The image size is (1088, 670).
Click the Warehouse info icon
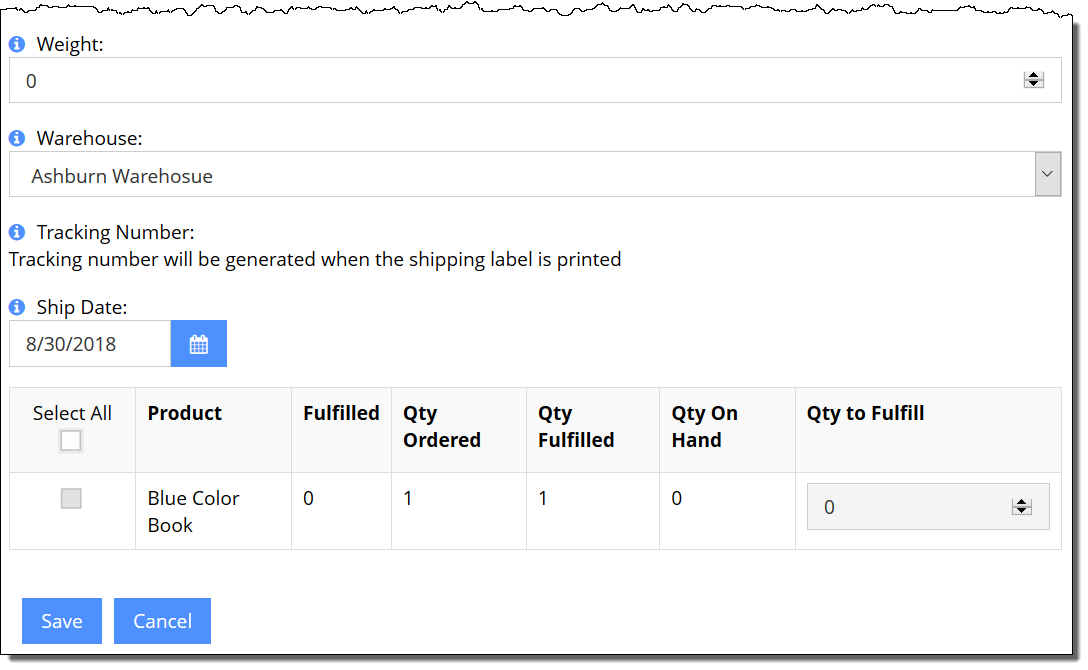pyautogui.click(x=17, y=138)
